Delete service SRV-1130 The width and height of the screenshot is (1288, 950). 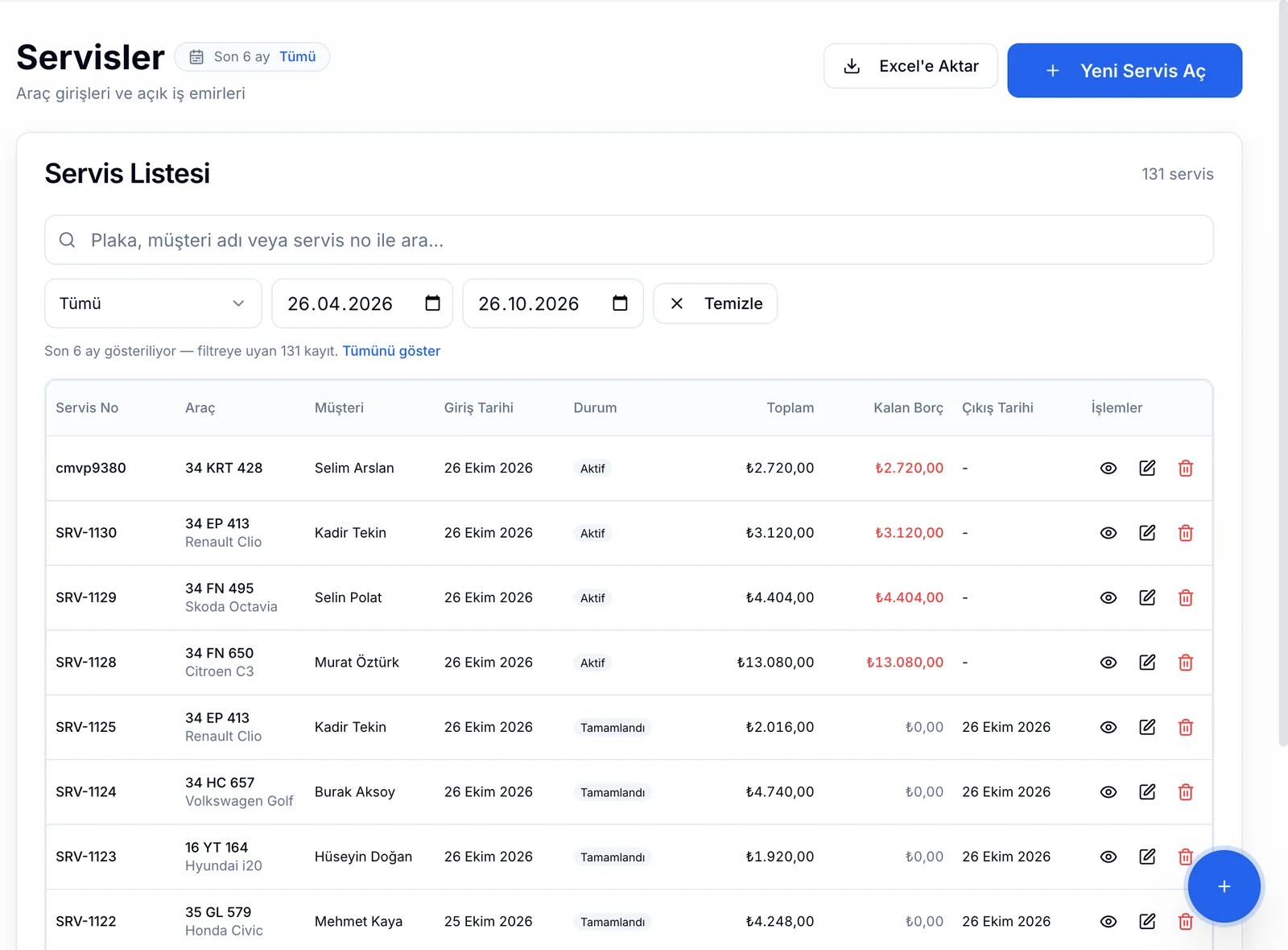click(x=1186, y=533)
